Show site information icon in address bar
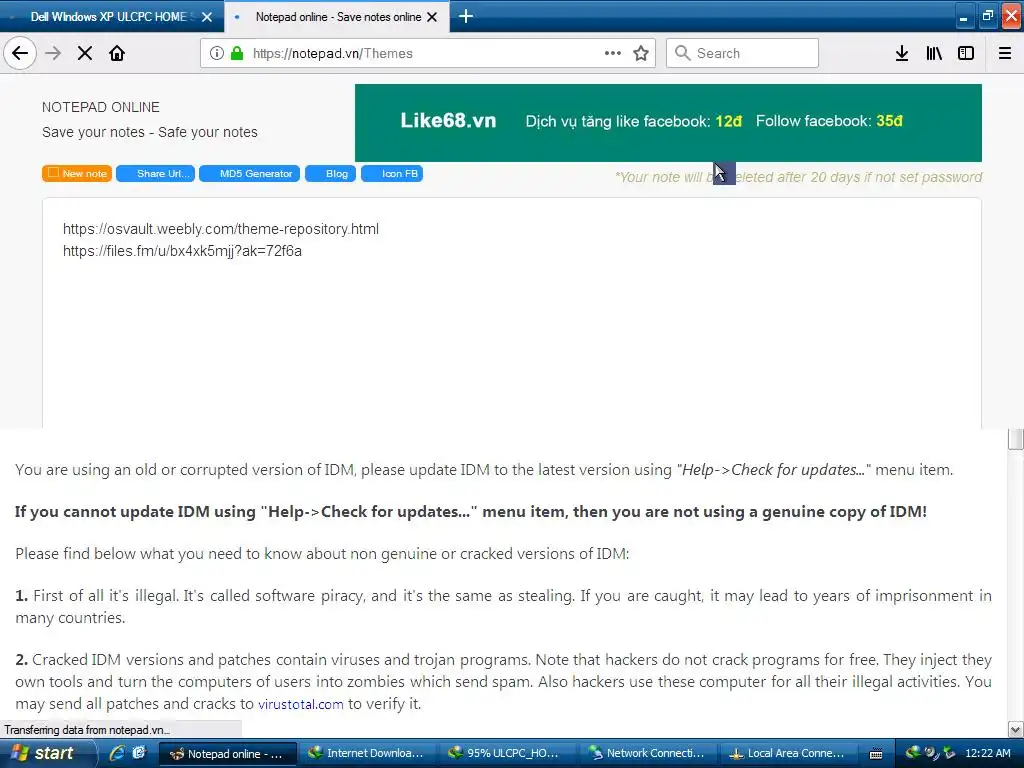 (x=217, y=53)
